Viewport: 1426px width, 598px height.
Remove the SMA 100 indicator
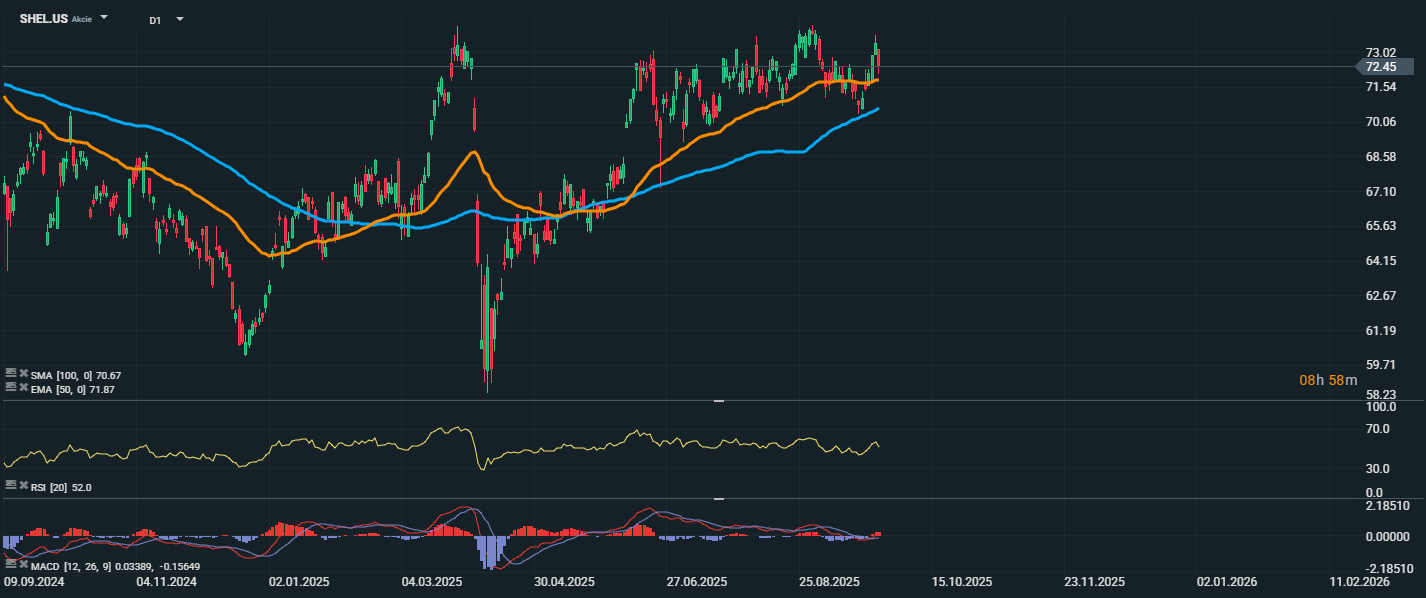pyautogui.click(x=23, y=373)
